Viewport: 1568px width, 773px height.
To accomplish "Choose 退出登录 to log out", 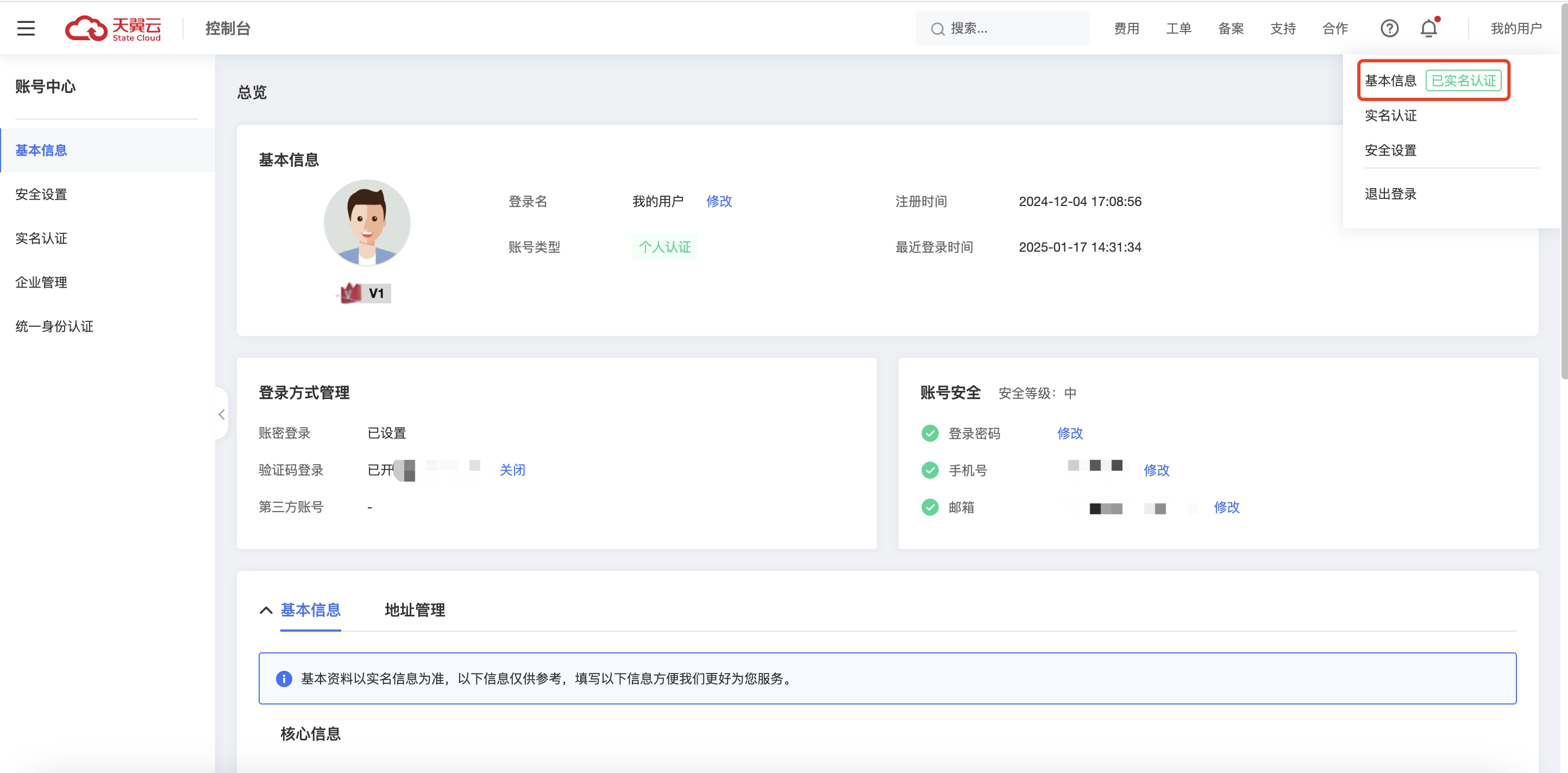I will (x=1390, y=194).
